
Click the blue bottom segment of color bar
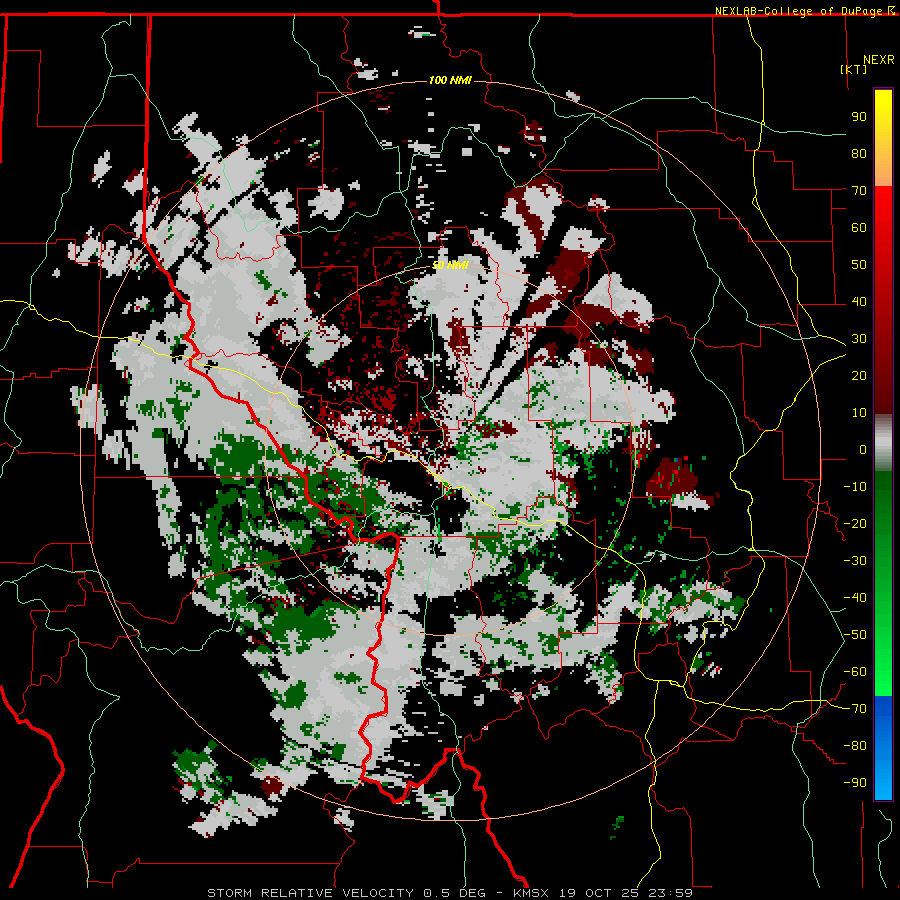click(883, 748)
